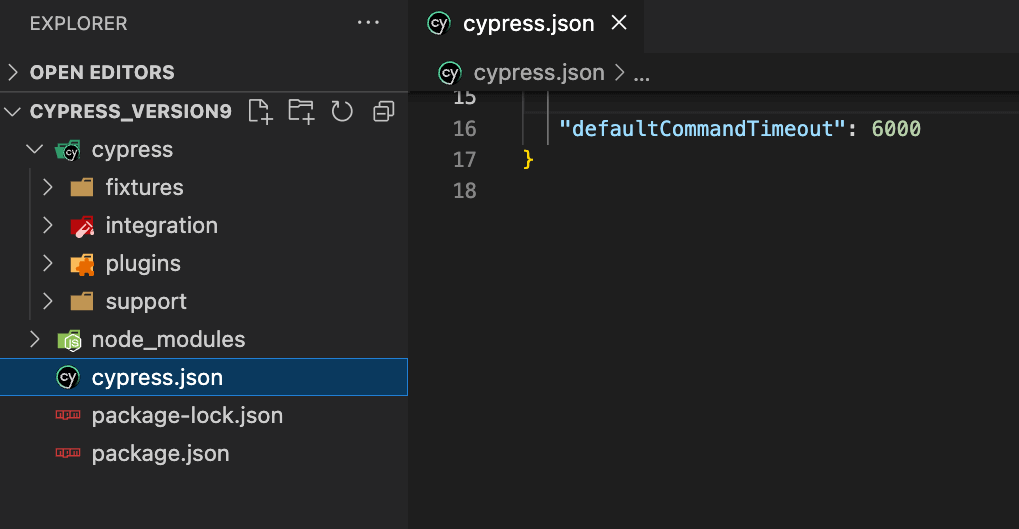
Task: Click the "defaultCommandTimeout" key in editor
Action: coord(702,129)
